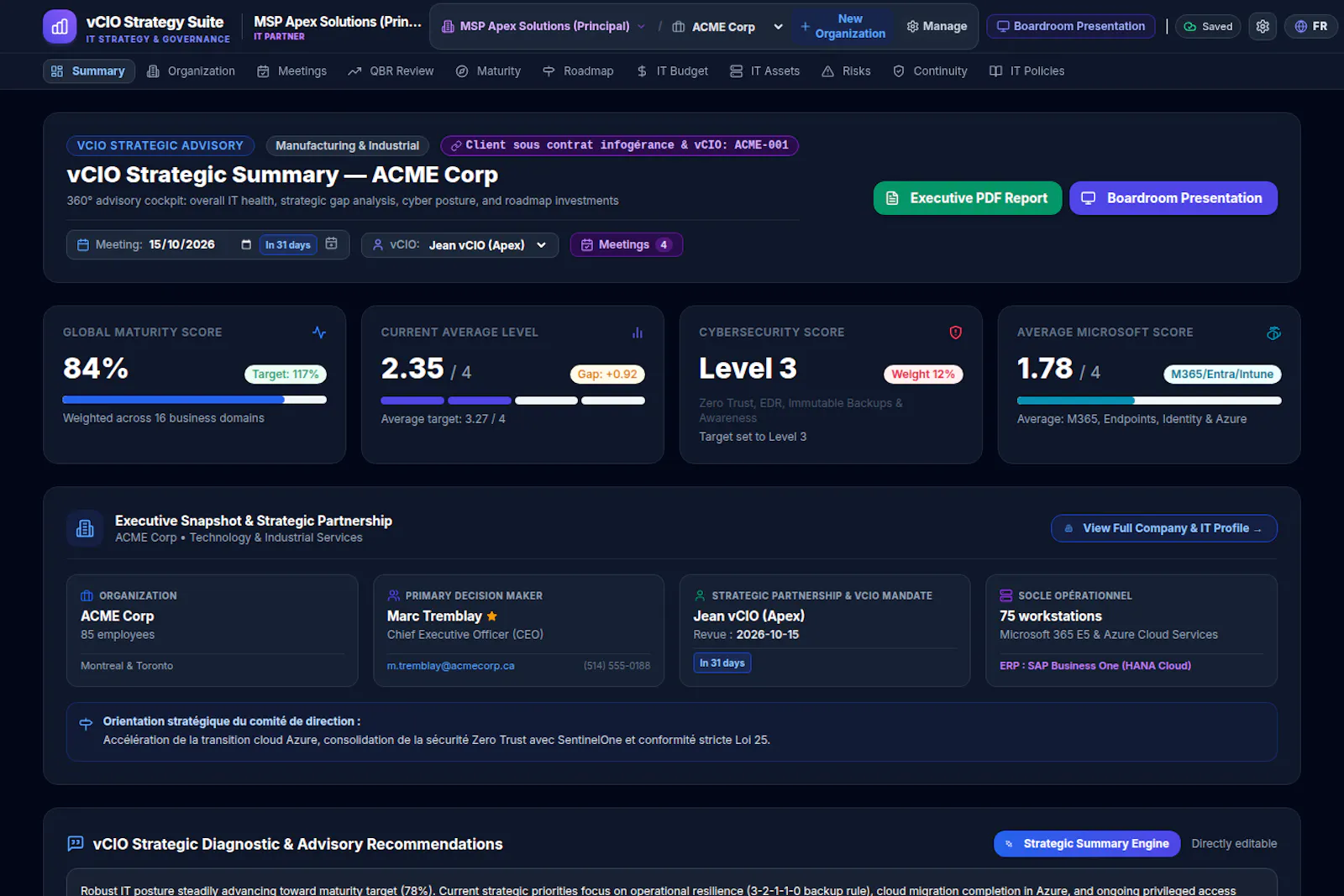Click the Target: 117% badge

point(286,375)
